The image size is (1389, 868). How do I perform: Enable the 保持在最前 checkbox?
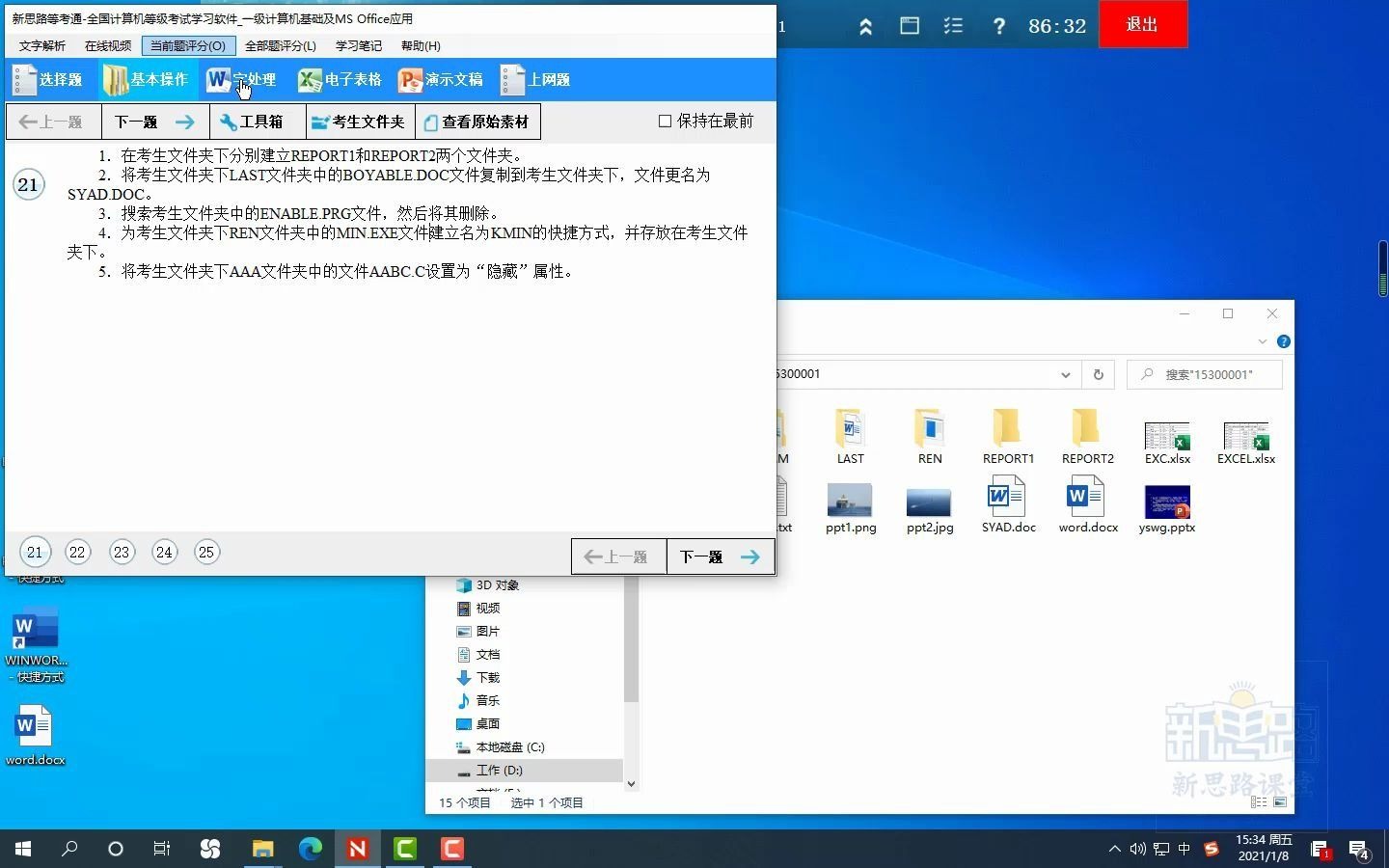click(665, 121)
